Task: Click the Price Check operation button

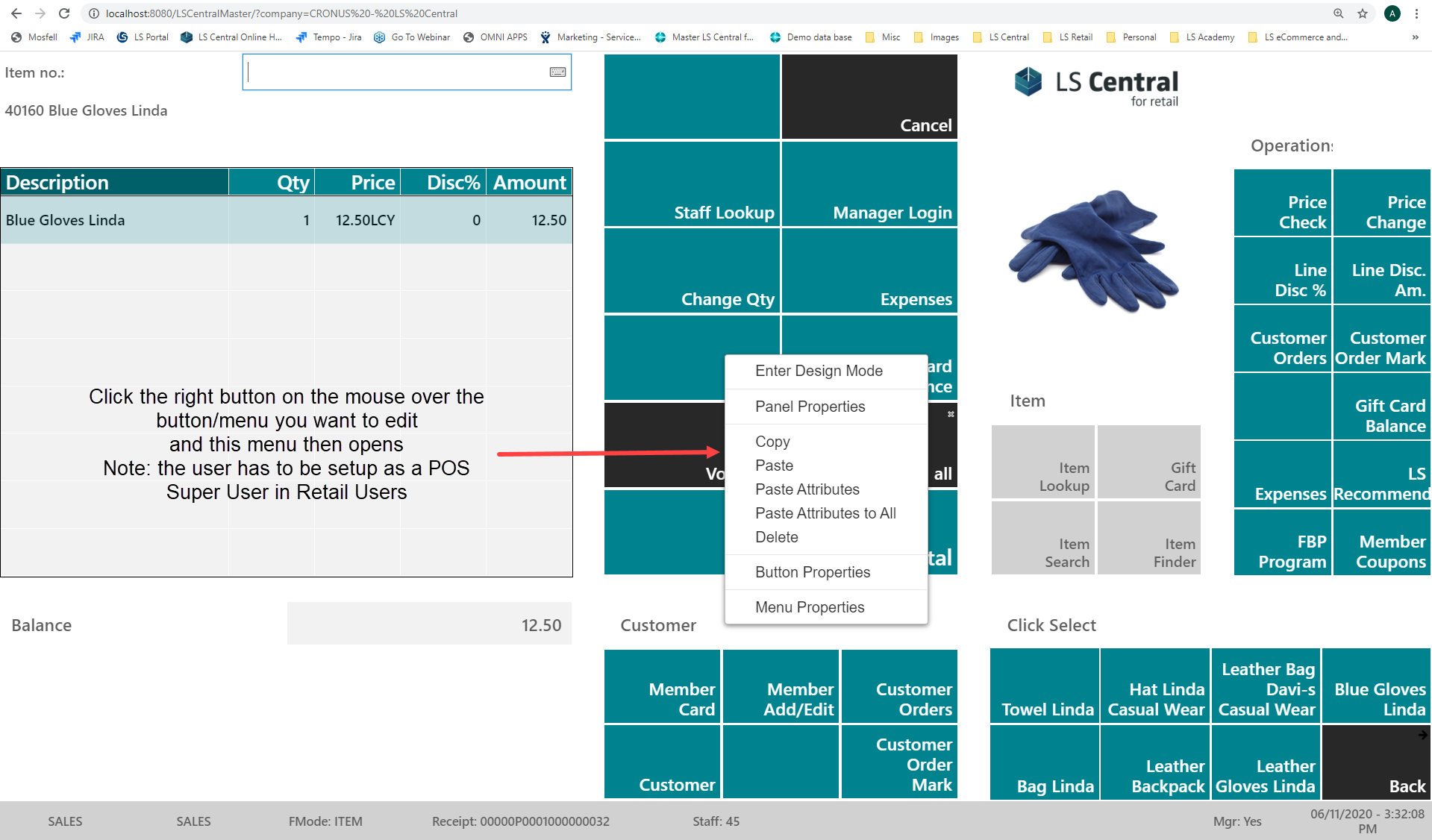Action: [1282, 204]
